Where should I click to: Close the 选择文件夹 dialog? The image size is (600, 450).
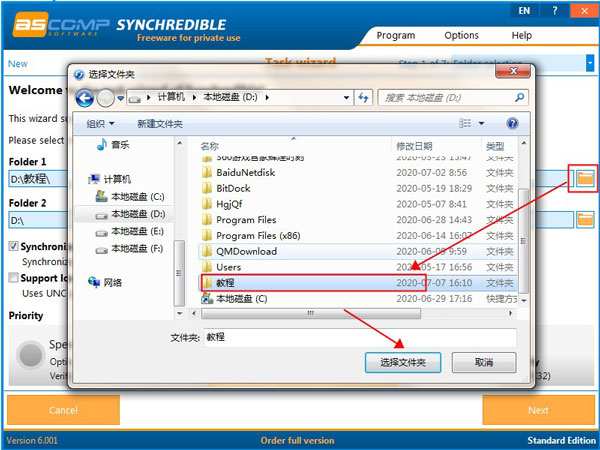(514, 71)
